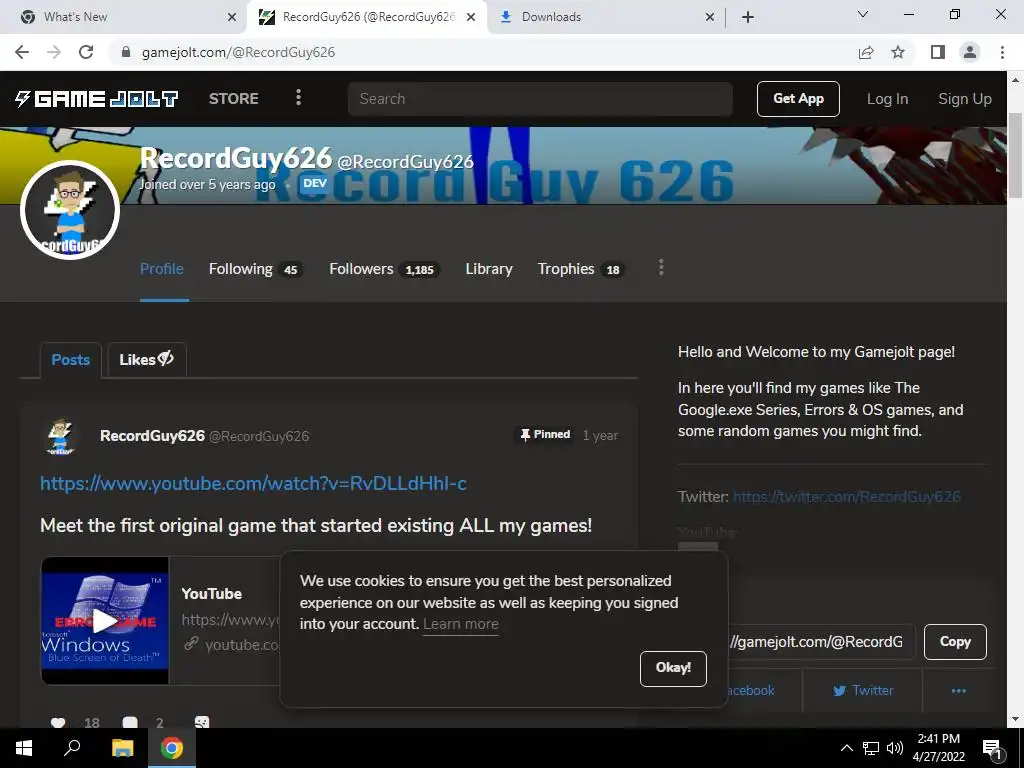Open the Chrome three-dot menu
This screenshot has height=768, width=1024.
(1002, 52)
